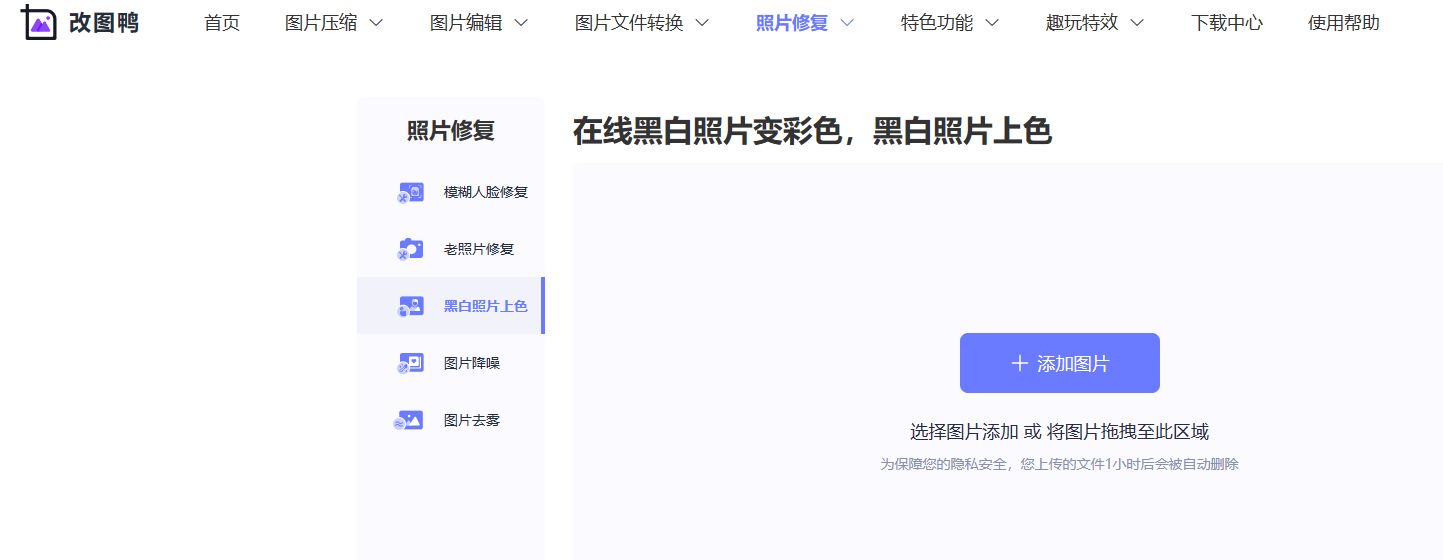Image resolution: width=1443 pixels, height=560 pixels.
Task: Click the 添加图片 button
Action: click(1060, 363)
